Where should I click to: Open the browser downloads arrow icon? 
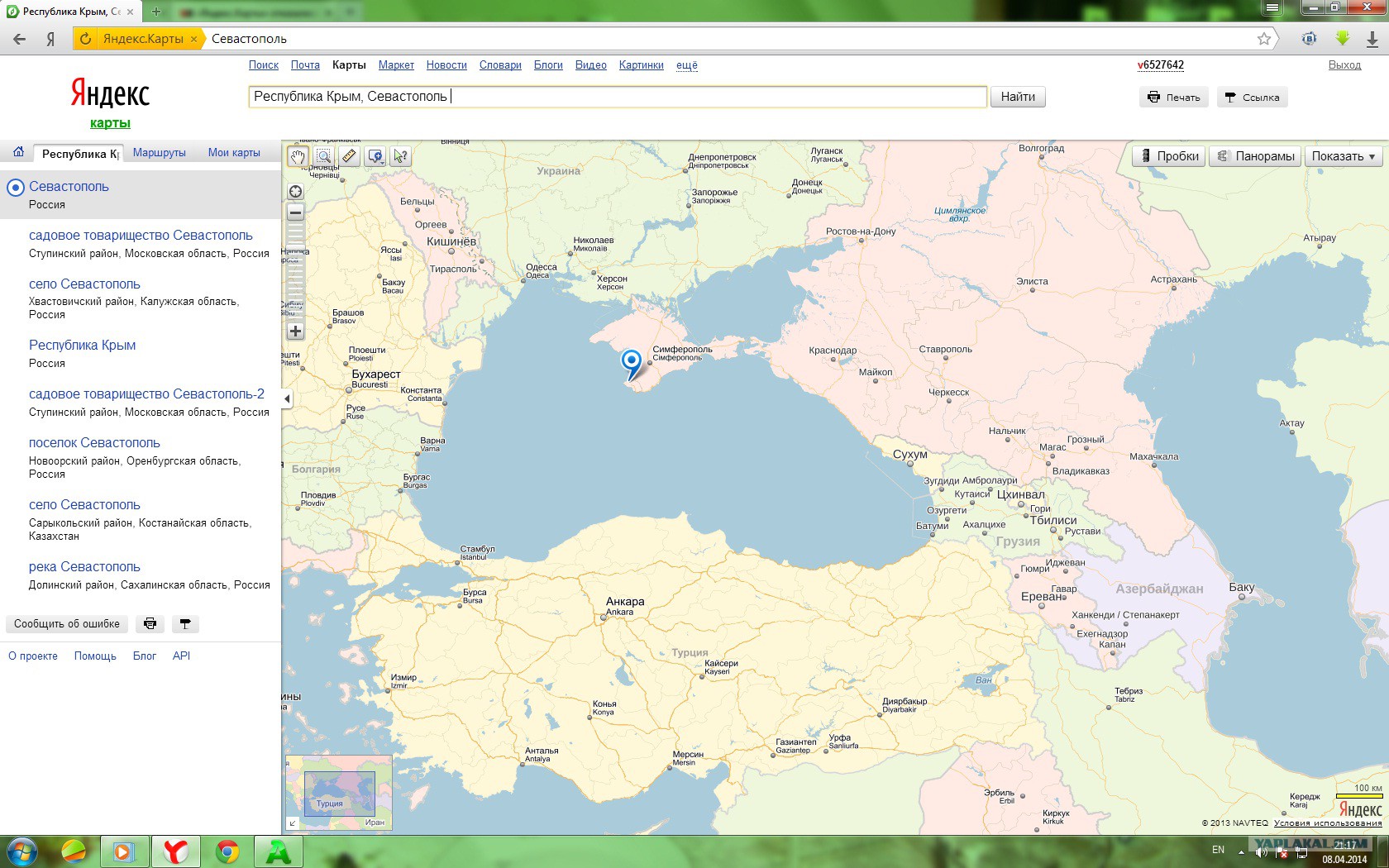coord(1372,39)
